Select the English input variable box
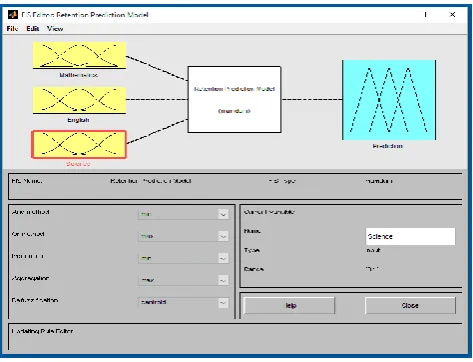Screen dimensions: 473x362 click(x=79, y=100)
